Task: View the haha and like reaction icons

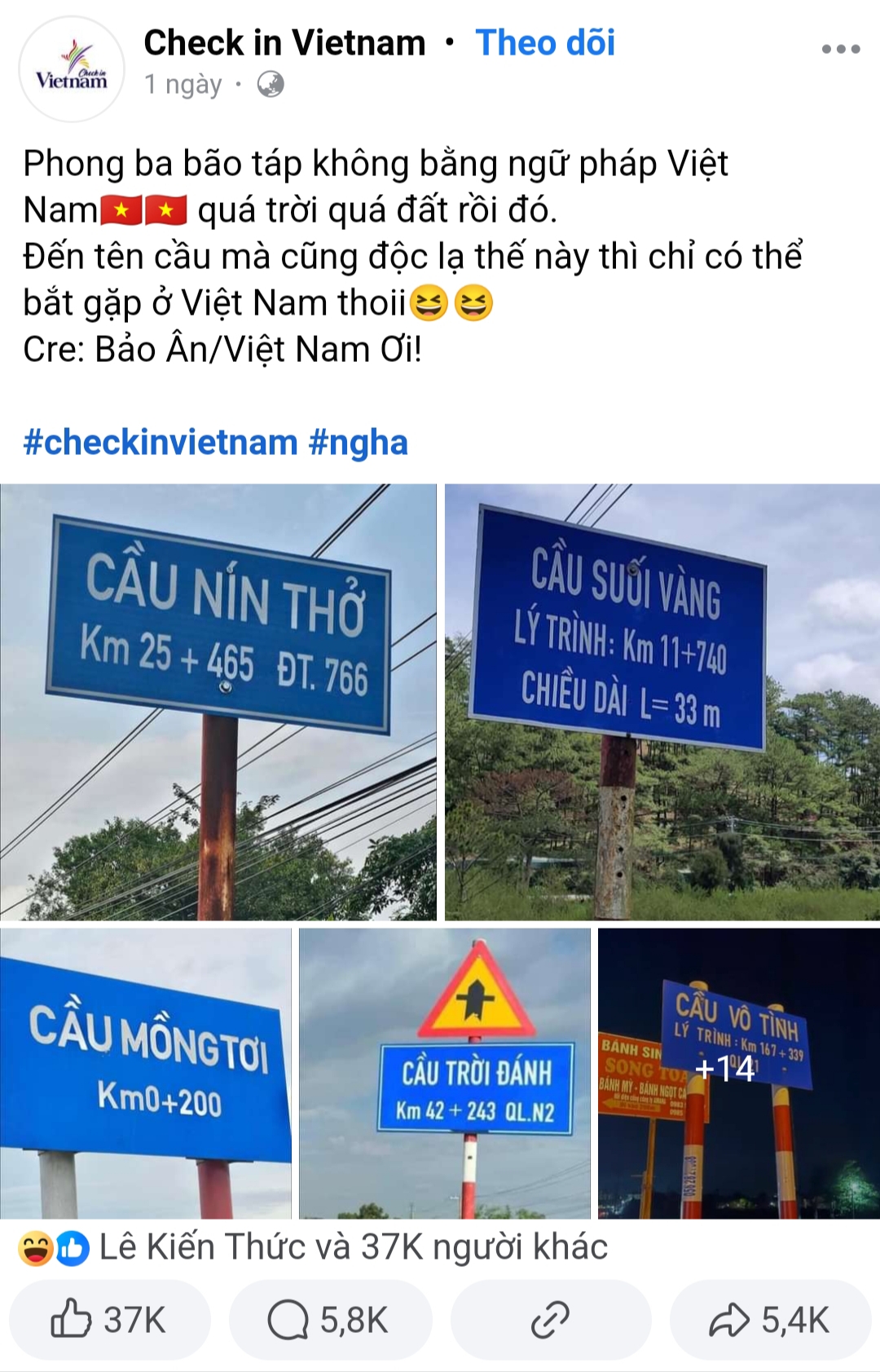Action: pyautogui.click(x=54, y=1248)
